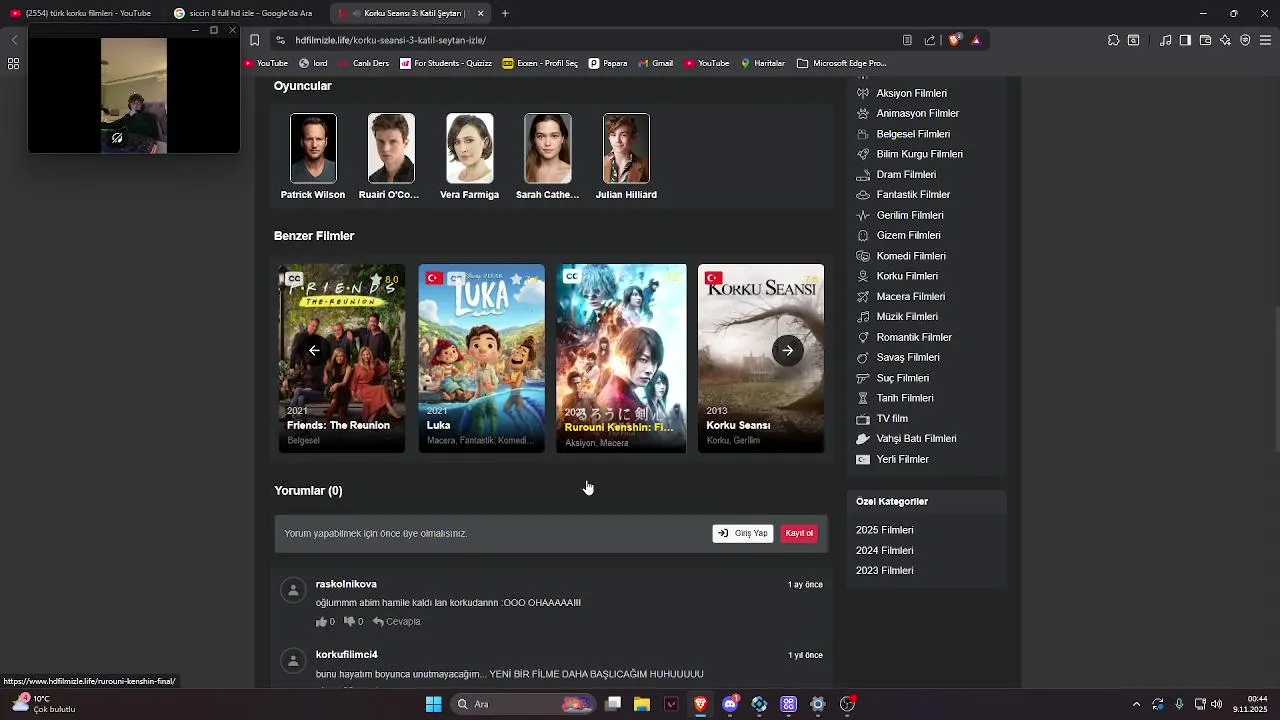Click the taskbar search box Ara
Screen dimensions: 1280x720
click(523, 704)
